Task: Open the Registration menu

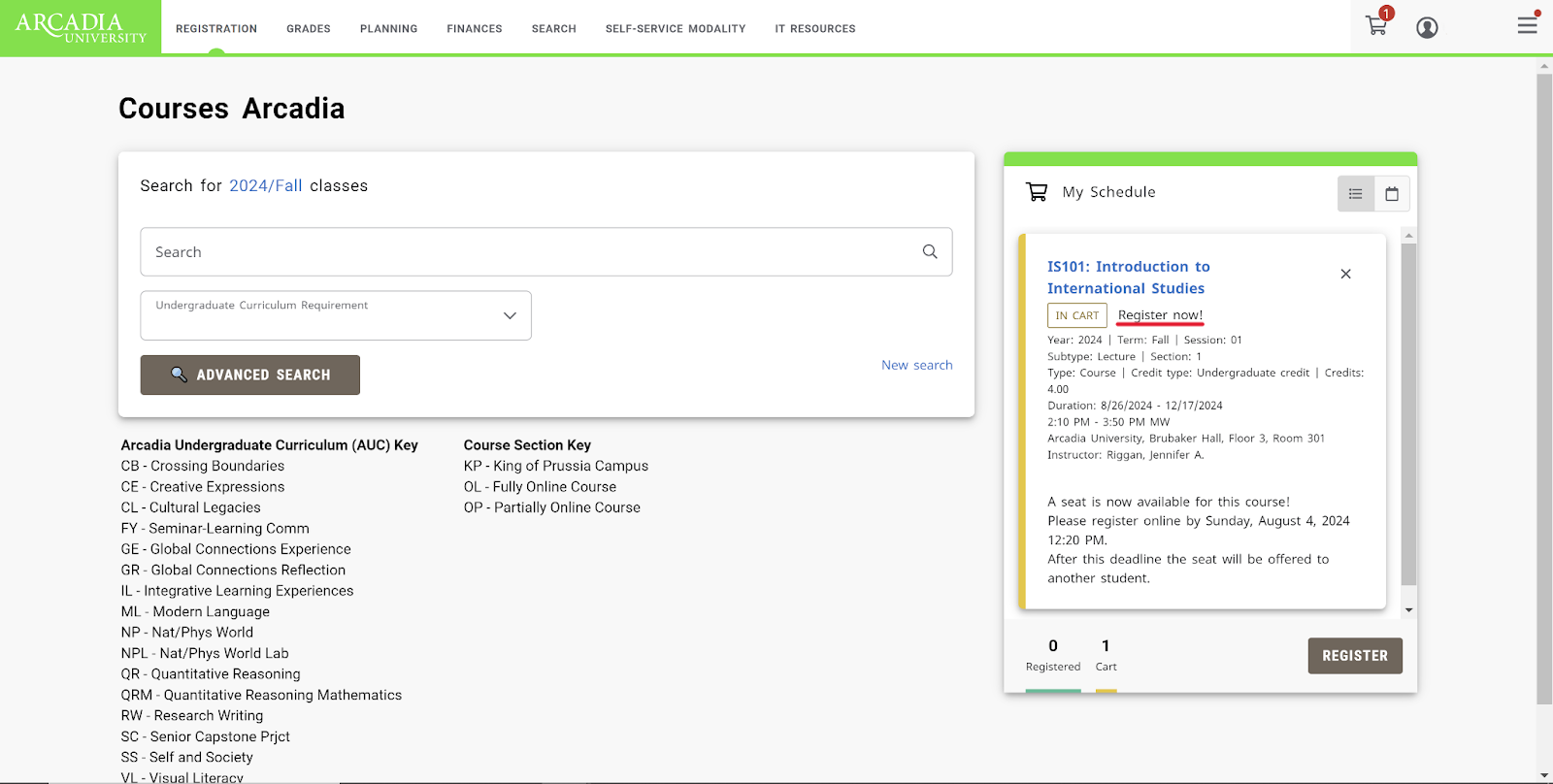Action: 216,29
